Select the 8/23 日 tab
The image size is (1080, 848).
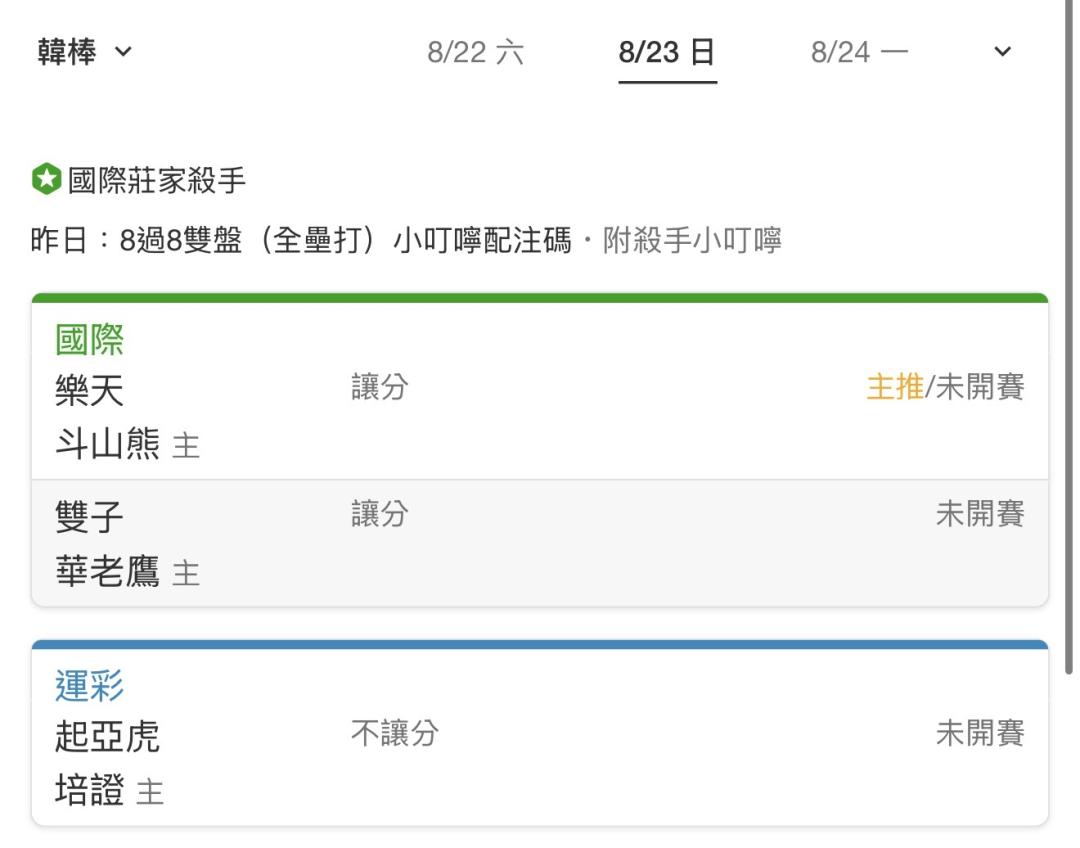point(667,52)
